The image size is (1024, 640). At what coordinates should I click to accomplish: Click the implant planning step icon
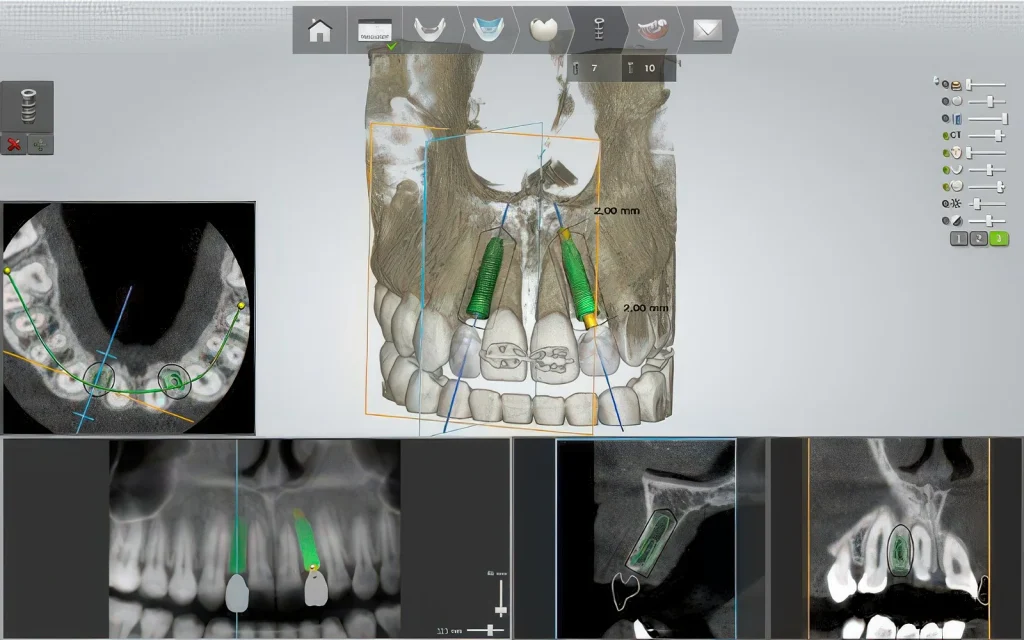597,30
